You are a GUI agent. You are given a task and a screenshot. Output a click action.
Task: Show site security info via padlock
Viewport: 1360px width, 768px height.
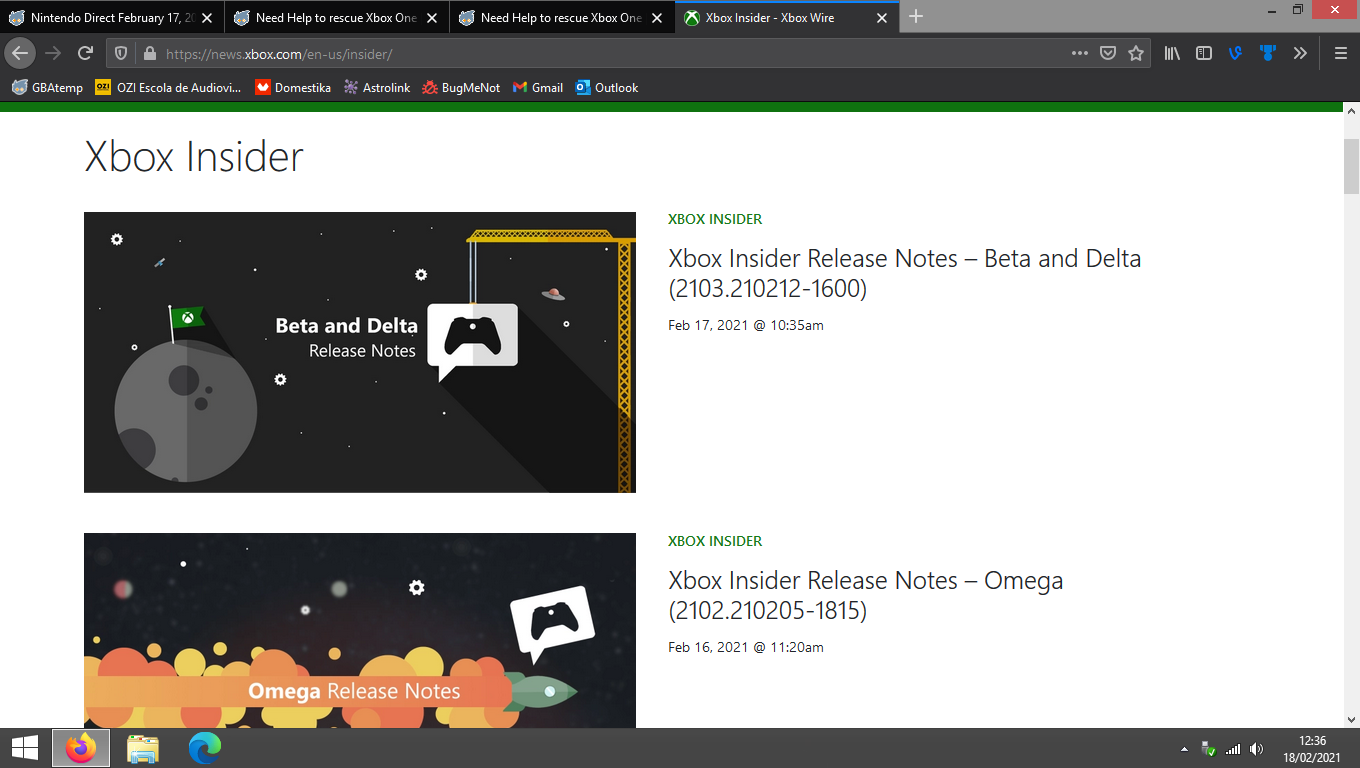[150, 54]
